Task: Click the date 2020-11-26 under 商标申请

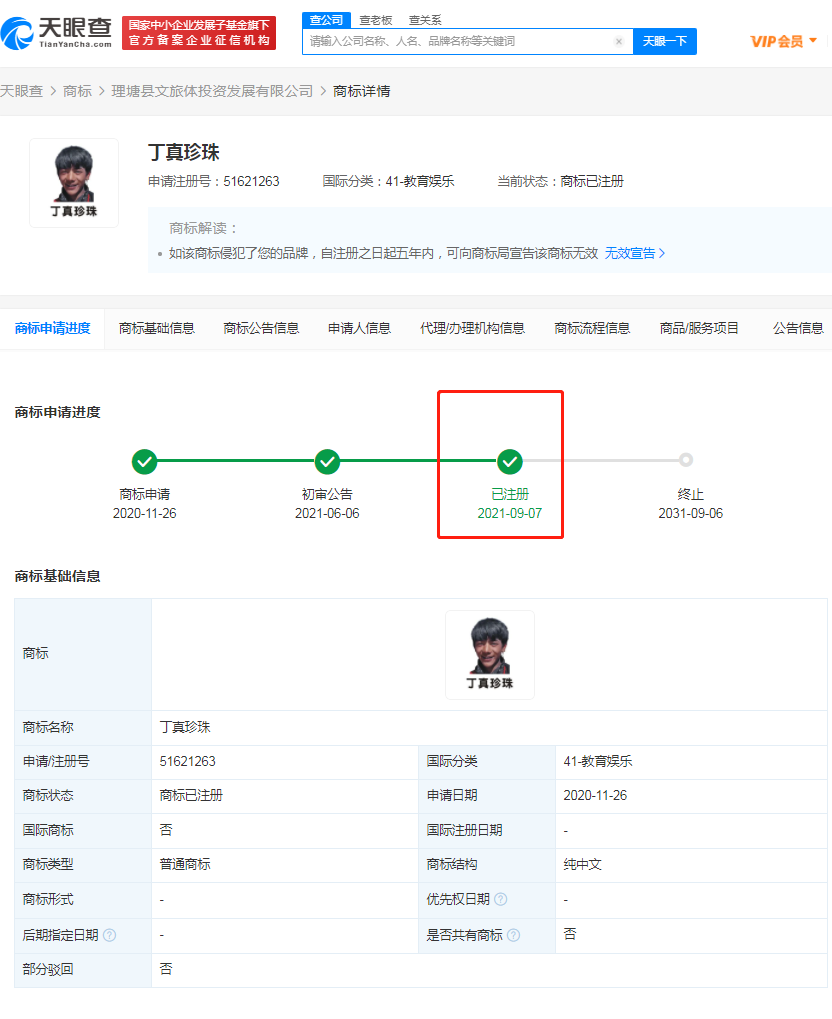Action: click(144, 513)
